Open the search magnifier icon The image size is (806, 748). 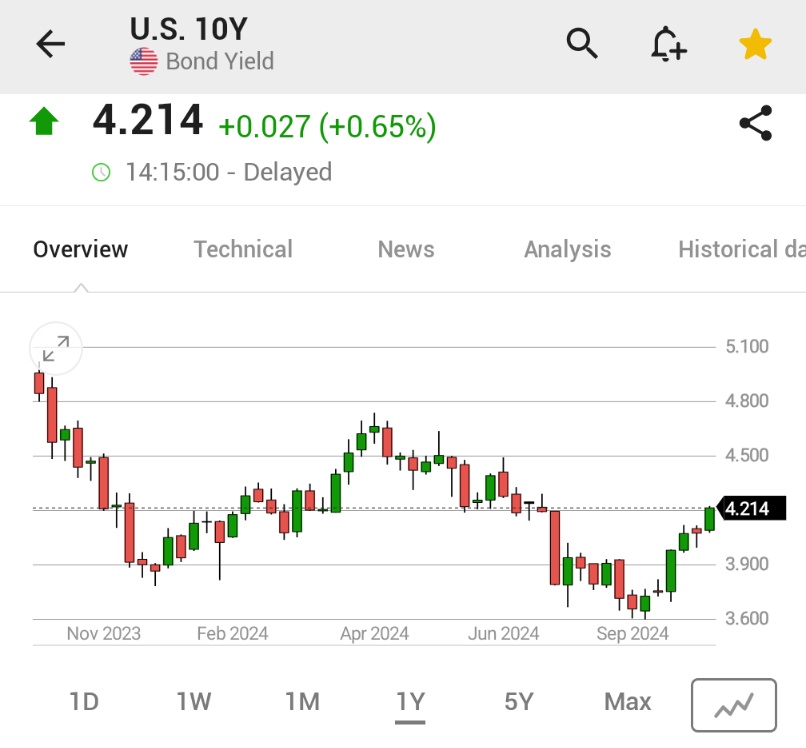580,44
